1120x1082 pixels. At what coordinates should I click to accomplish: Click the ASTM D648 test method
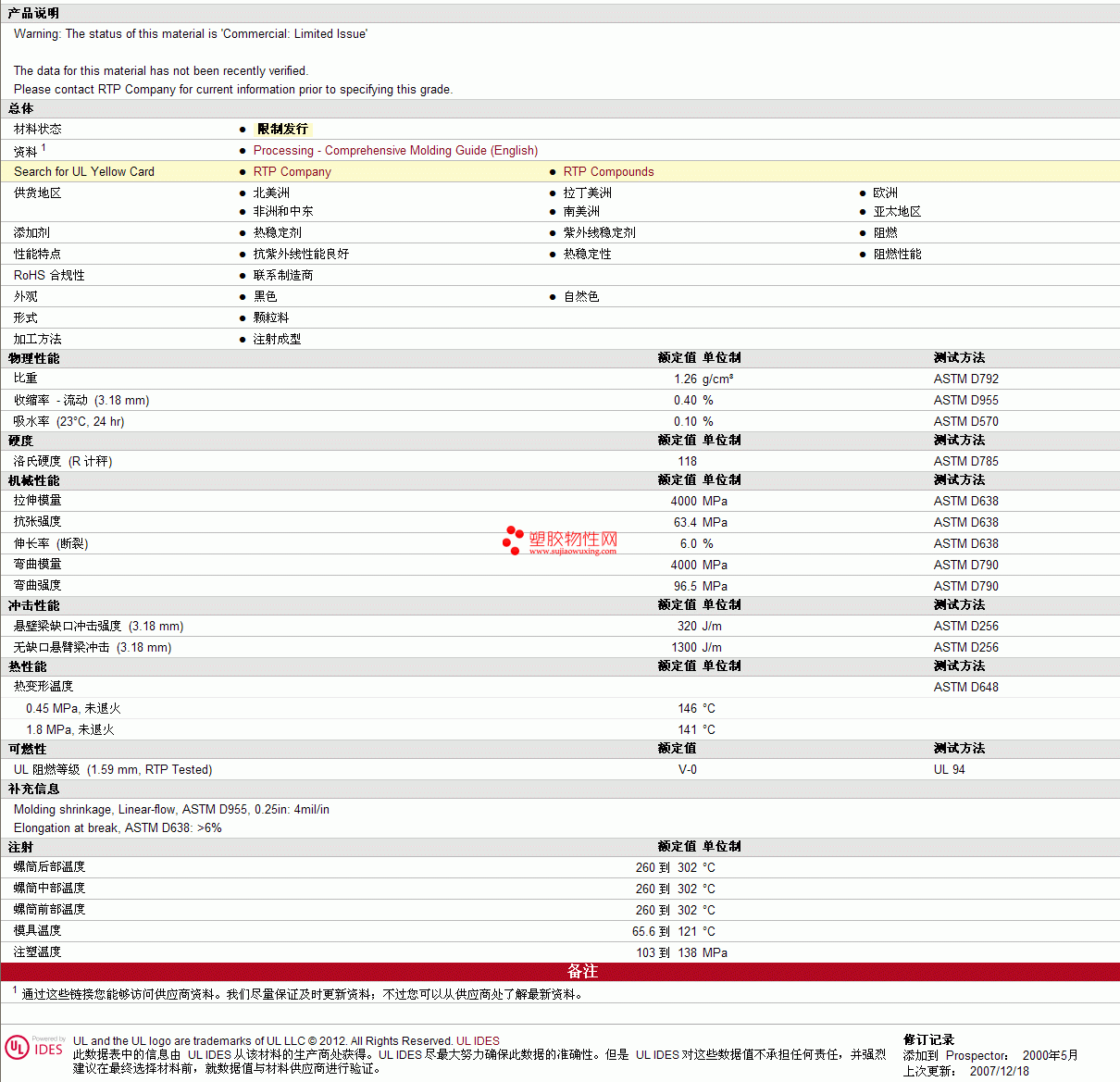(966, 687)
